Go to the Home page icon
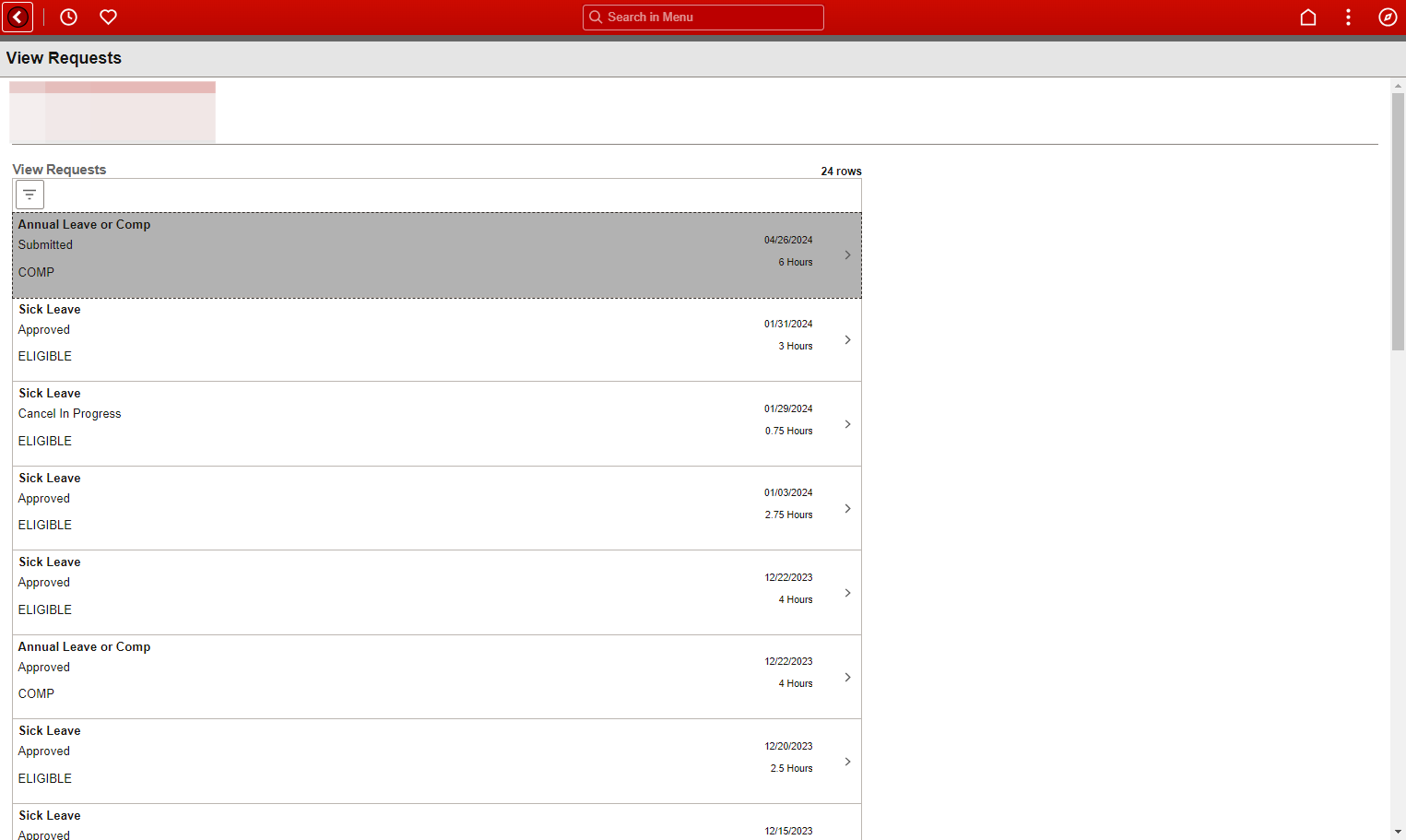Viewport: 1406px width, 840px height. click(x=1307, y=17)
